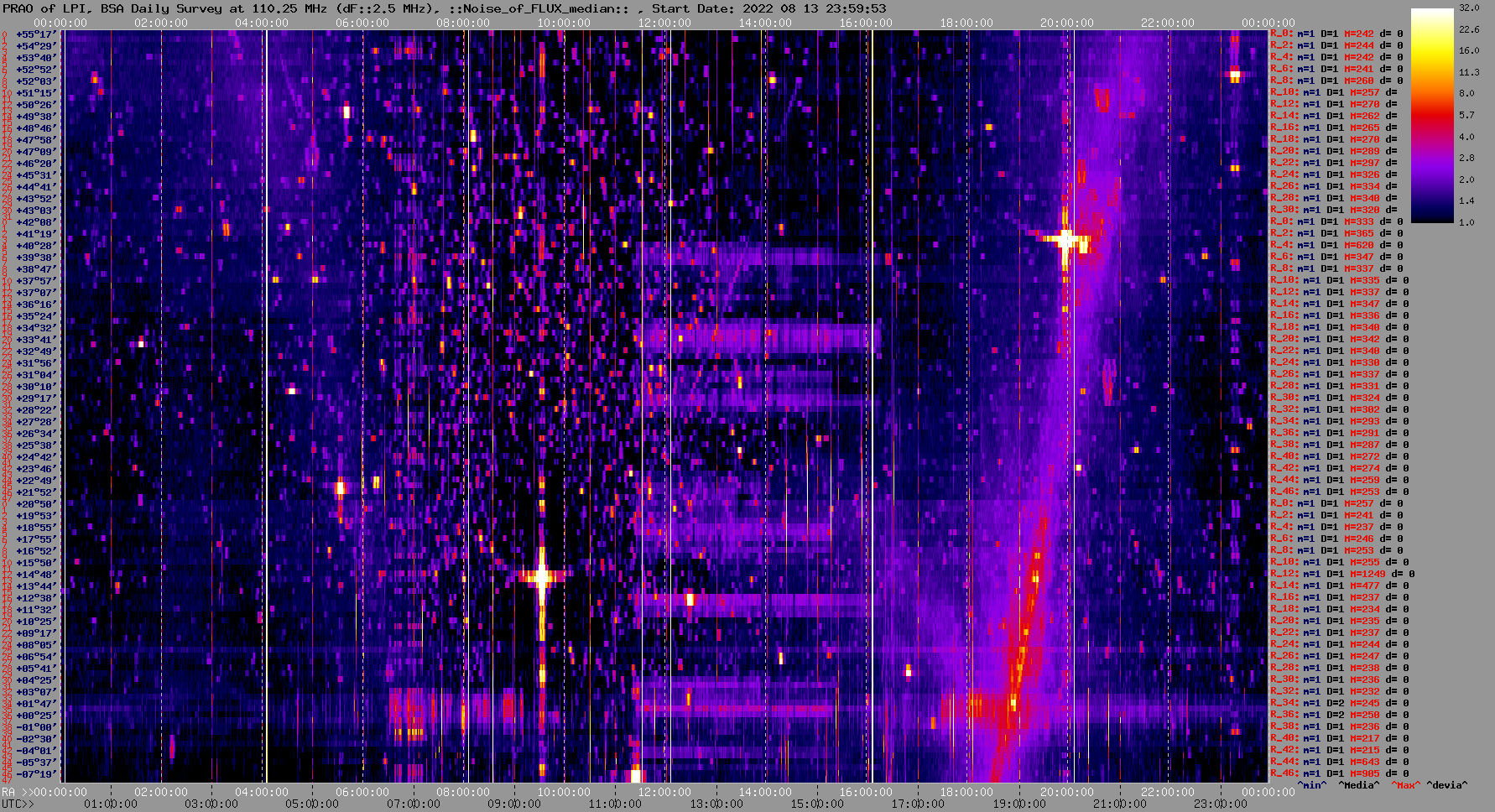Click the red '^Max^' legend label
Viewport: 1495px width, 812px height.
pyautogui.click(x=1405, y=785)
